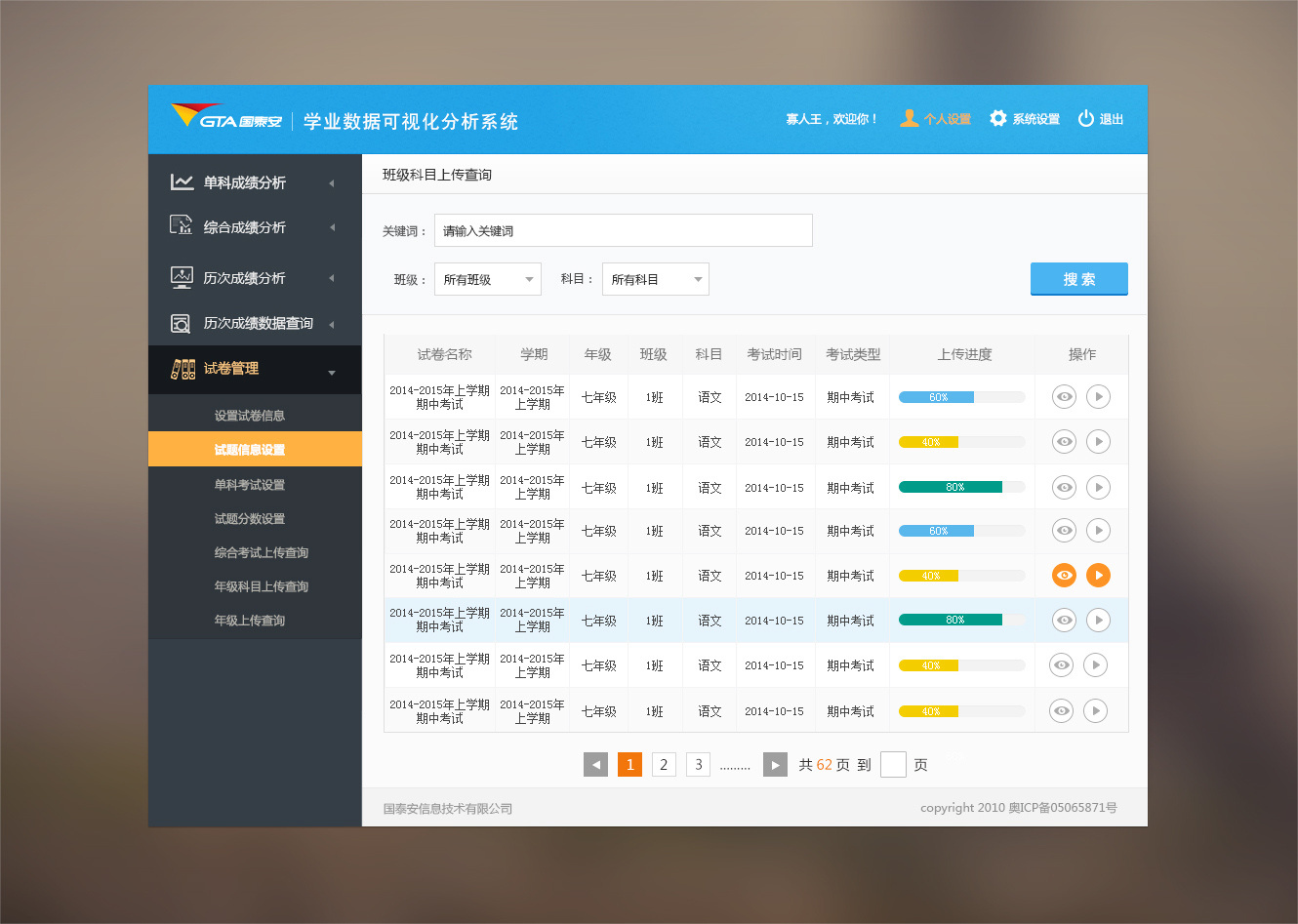Open the 所有科目 dropdown
Image resolution: width=1298 pixels, height=924 pixels.
coord(655,279)
